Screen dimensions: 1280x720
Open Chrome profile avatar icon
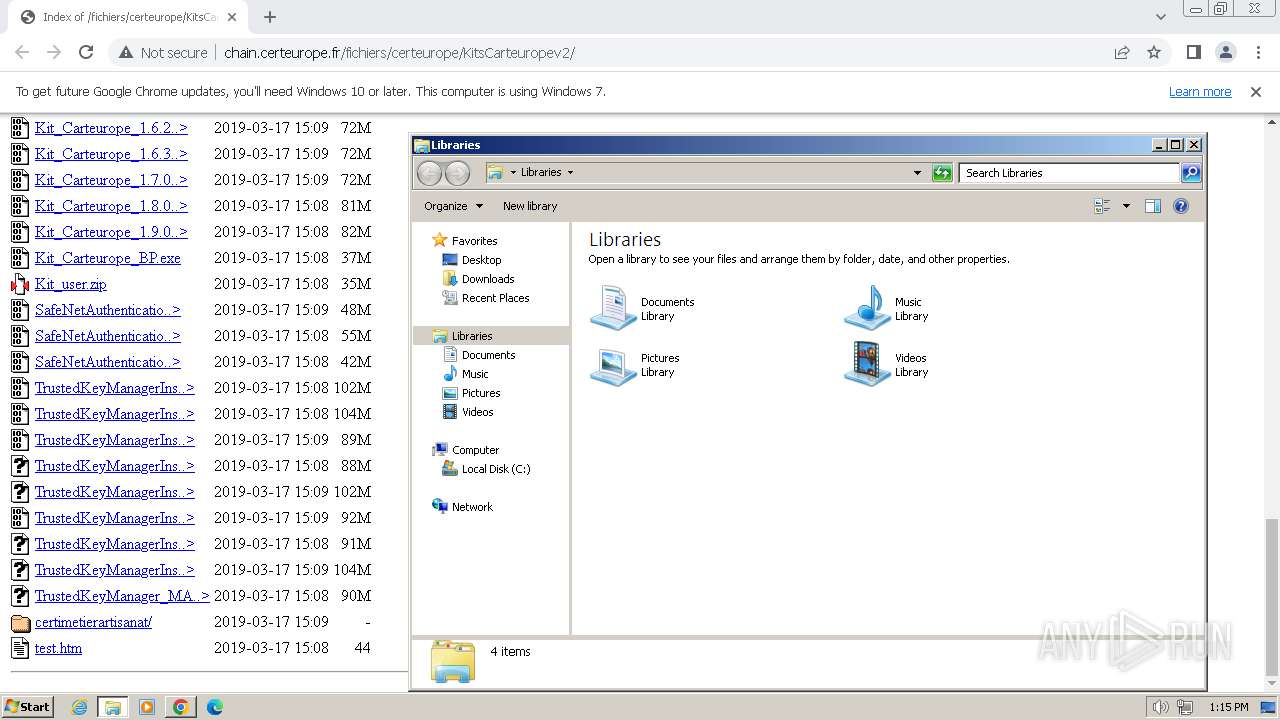click(x=1225, y=53)
